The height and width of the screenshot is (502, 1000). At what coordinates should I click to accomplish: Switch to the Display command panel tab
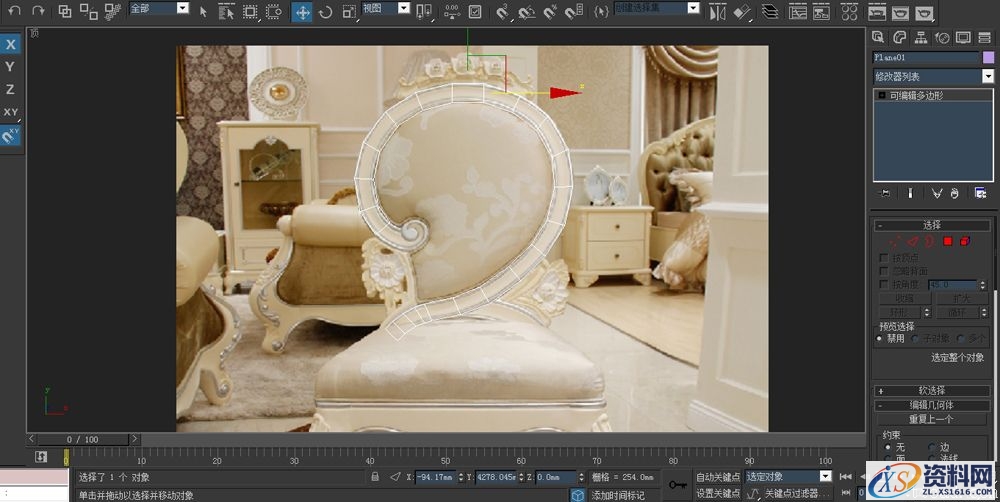pyautogui.click(x=963, y=37)
